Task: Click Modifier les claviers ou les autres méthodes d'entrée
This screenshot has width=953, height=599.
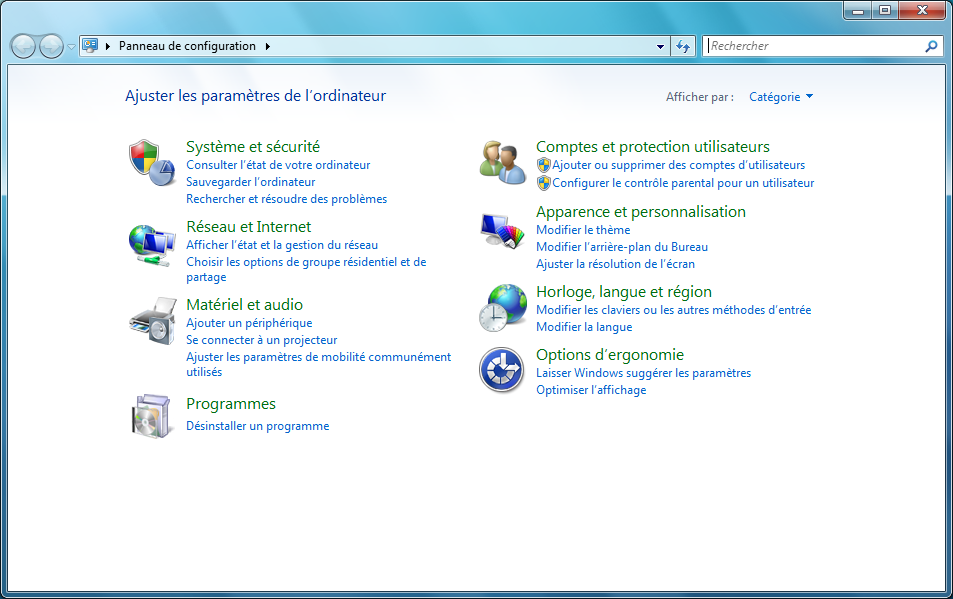Action: [673, 310]
